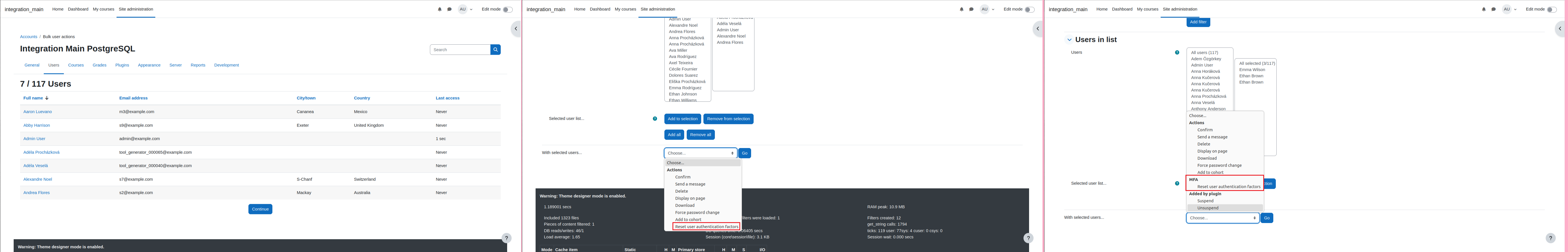Click Add to selection button
The width and height of the screenshot is (1568, 252).
[x=682, y=119]
